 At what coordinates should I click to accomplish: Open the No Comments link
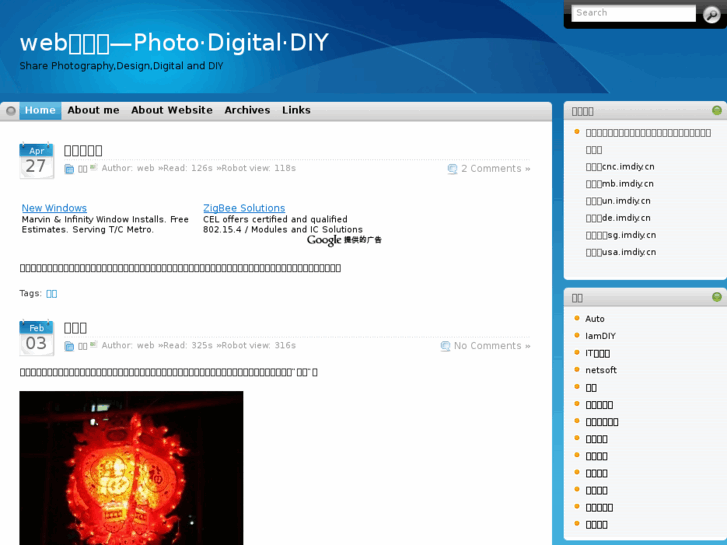pos(492,346)
